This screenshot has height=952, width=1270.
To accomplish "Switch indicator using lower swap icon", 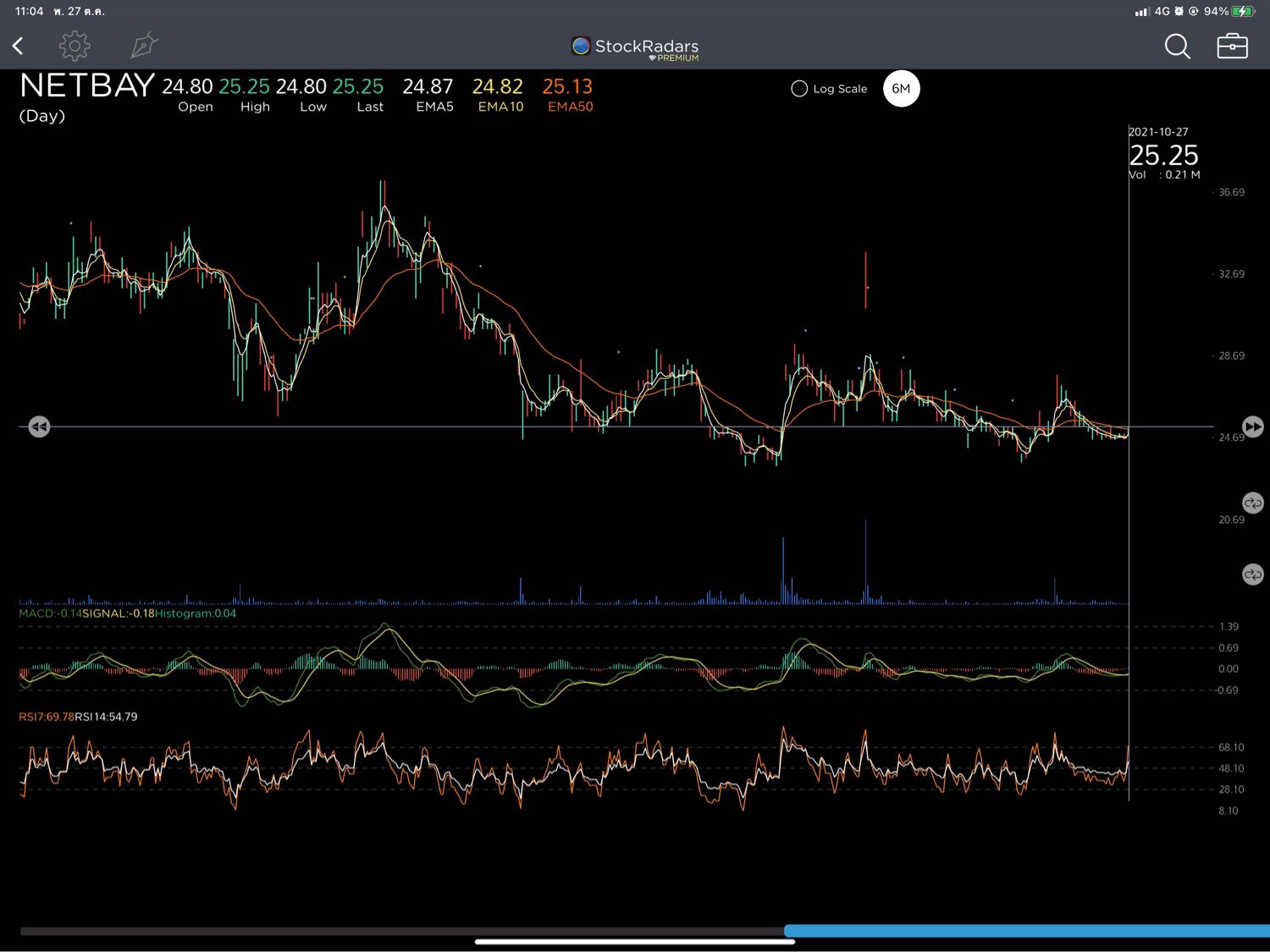I will (x=1252, y=575).
